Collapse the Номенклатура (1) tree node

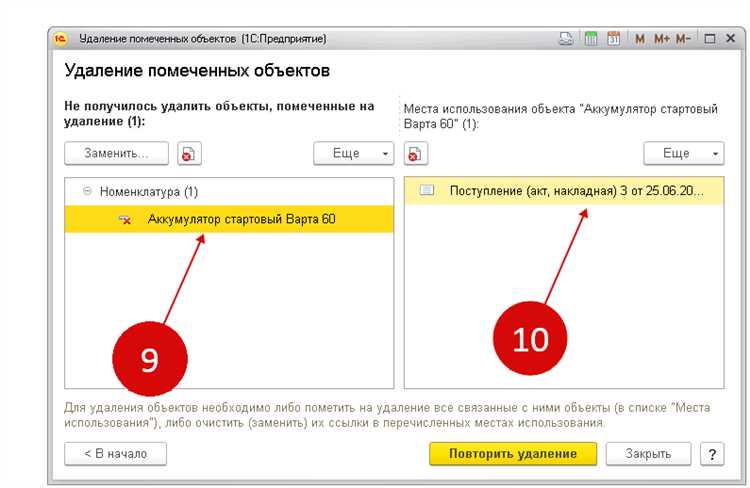87,191
